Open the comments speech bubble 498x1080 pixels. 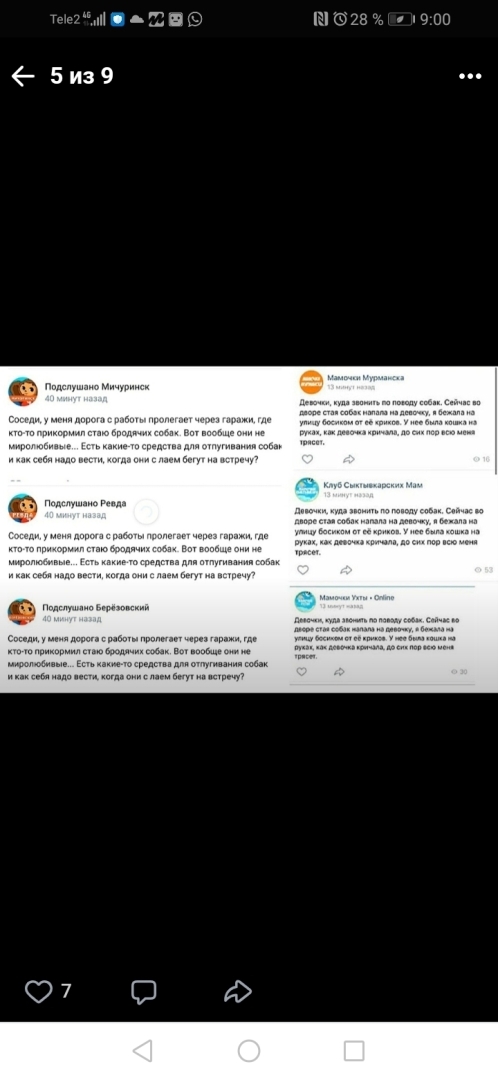point(144,991)
